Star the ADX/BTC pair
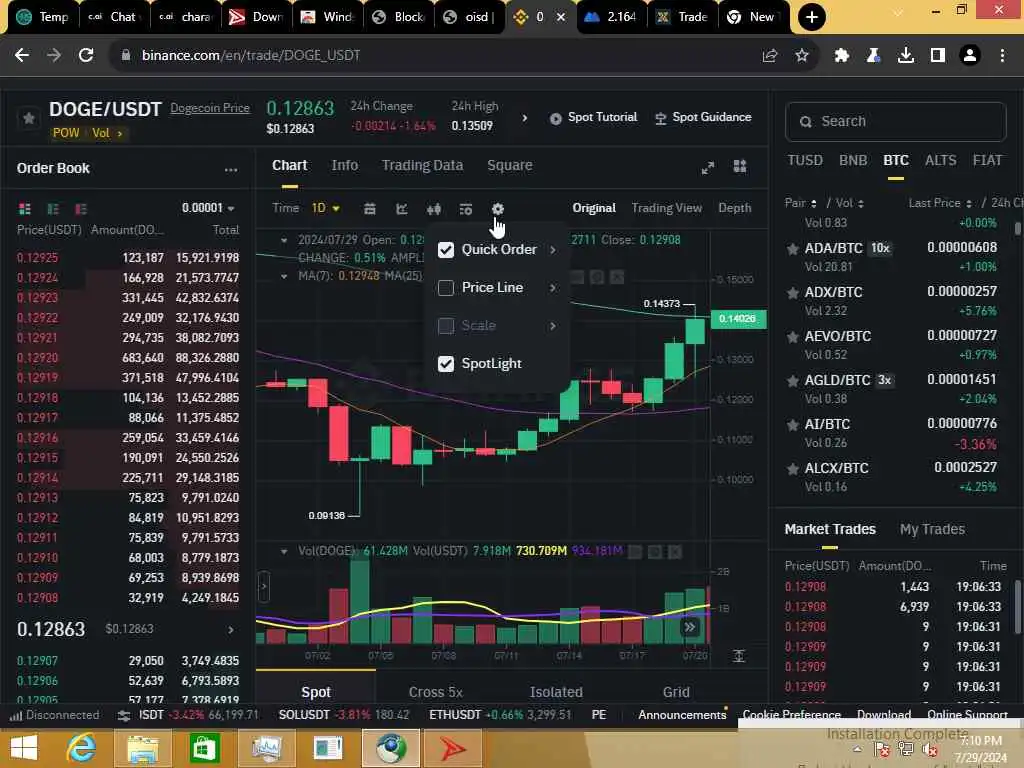The image size is (1024, 768). (x=793, y=293)
